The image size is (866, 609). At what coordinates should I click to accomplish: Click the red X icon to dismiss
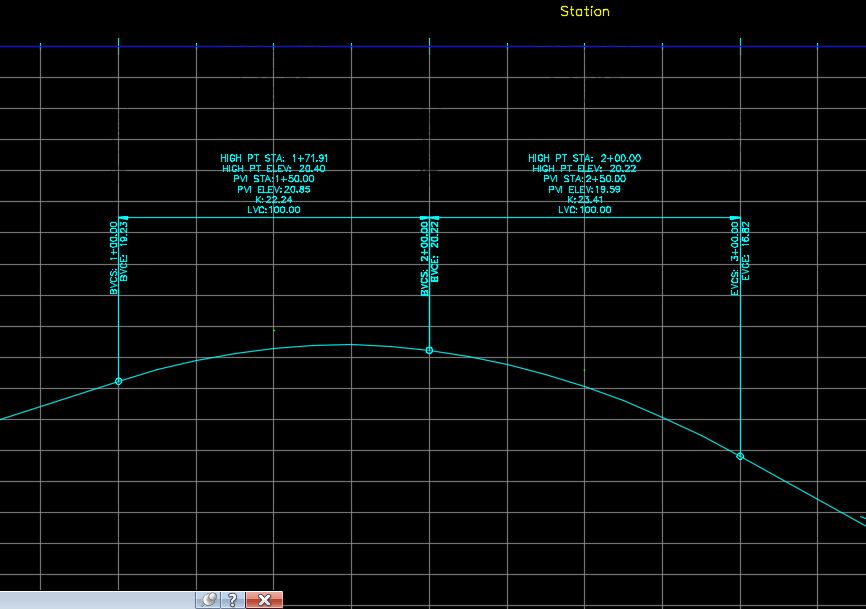[262, 600]
